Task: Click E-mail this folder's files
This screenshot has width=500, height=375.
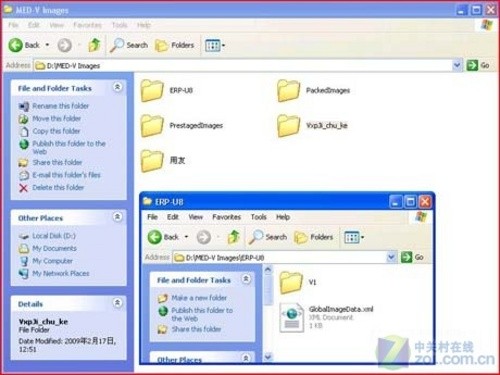Action: tap(60, 175)
